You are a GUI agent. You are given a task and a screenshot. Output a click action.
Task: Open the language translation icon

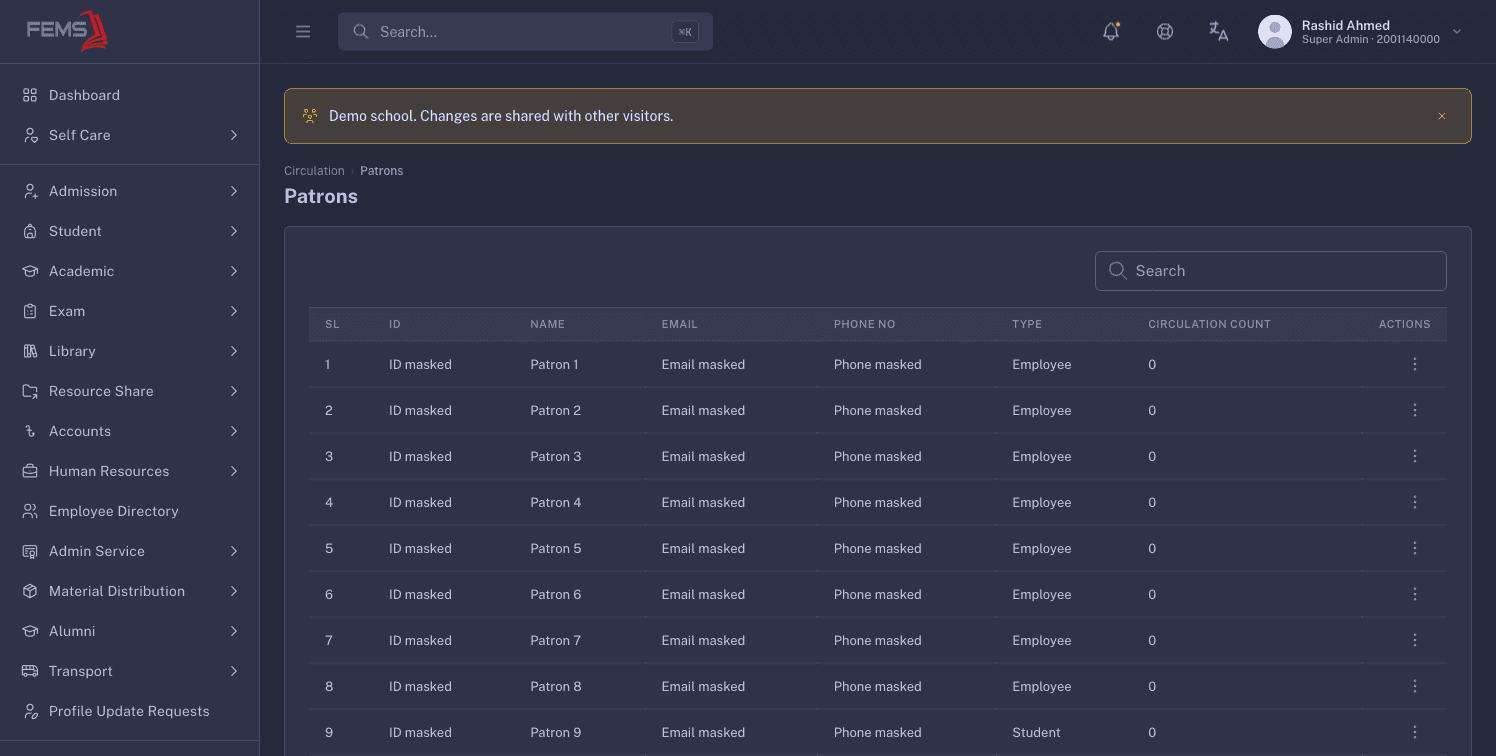tap(1218, 31)
